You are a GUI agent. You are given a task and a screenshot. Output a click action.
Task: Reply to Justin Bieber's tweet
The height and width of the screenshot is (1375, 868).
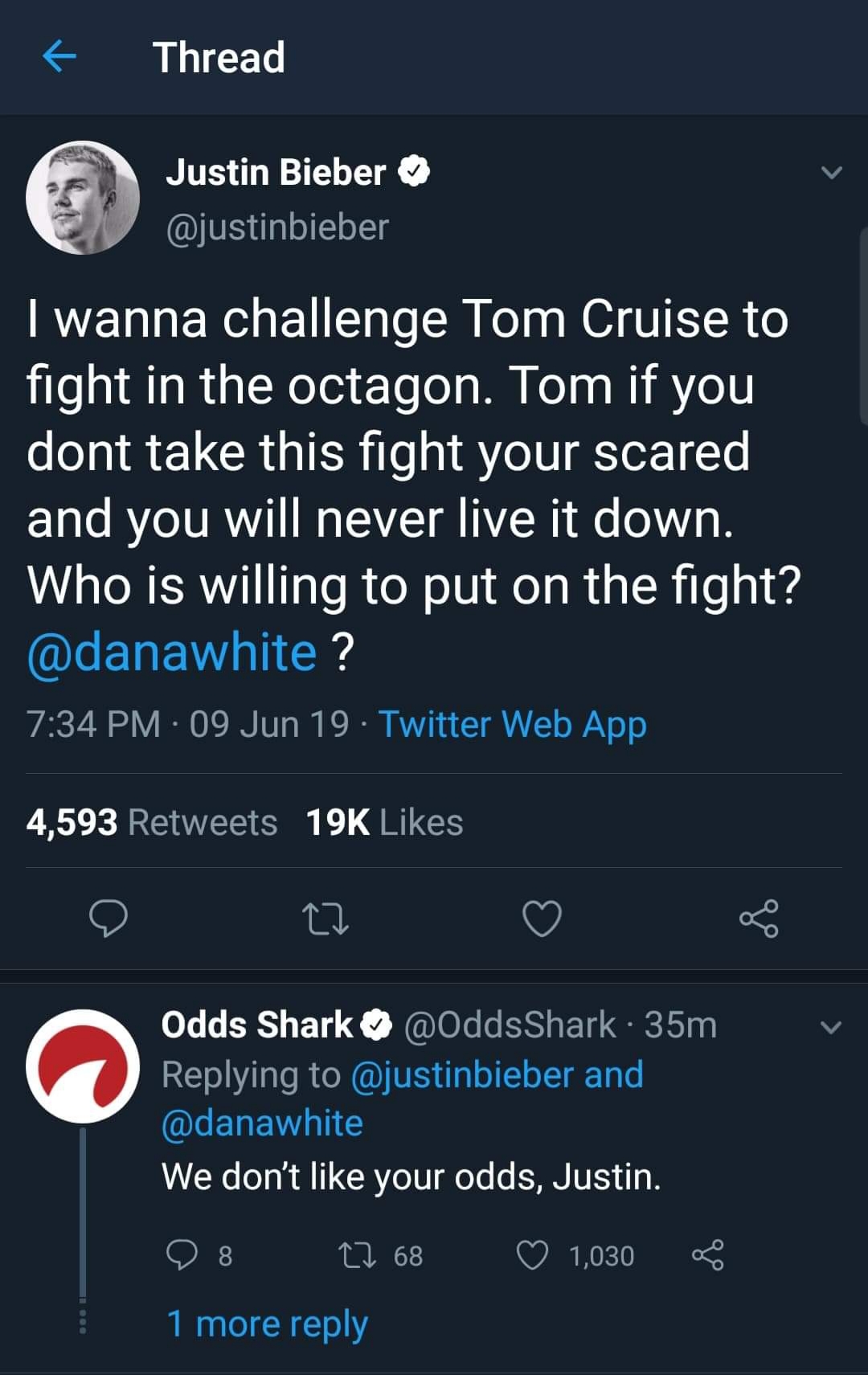[x=108, y=919]
